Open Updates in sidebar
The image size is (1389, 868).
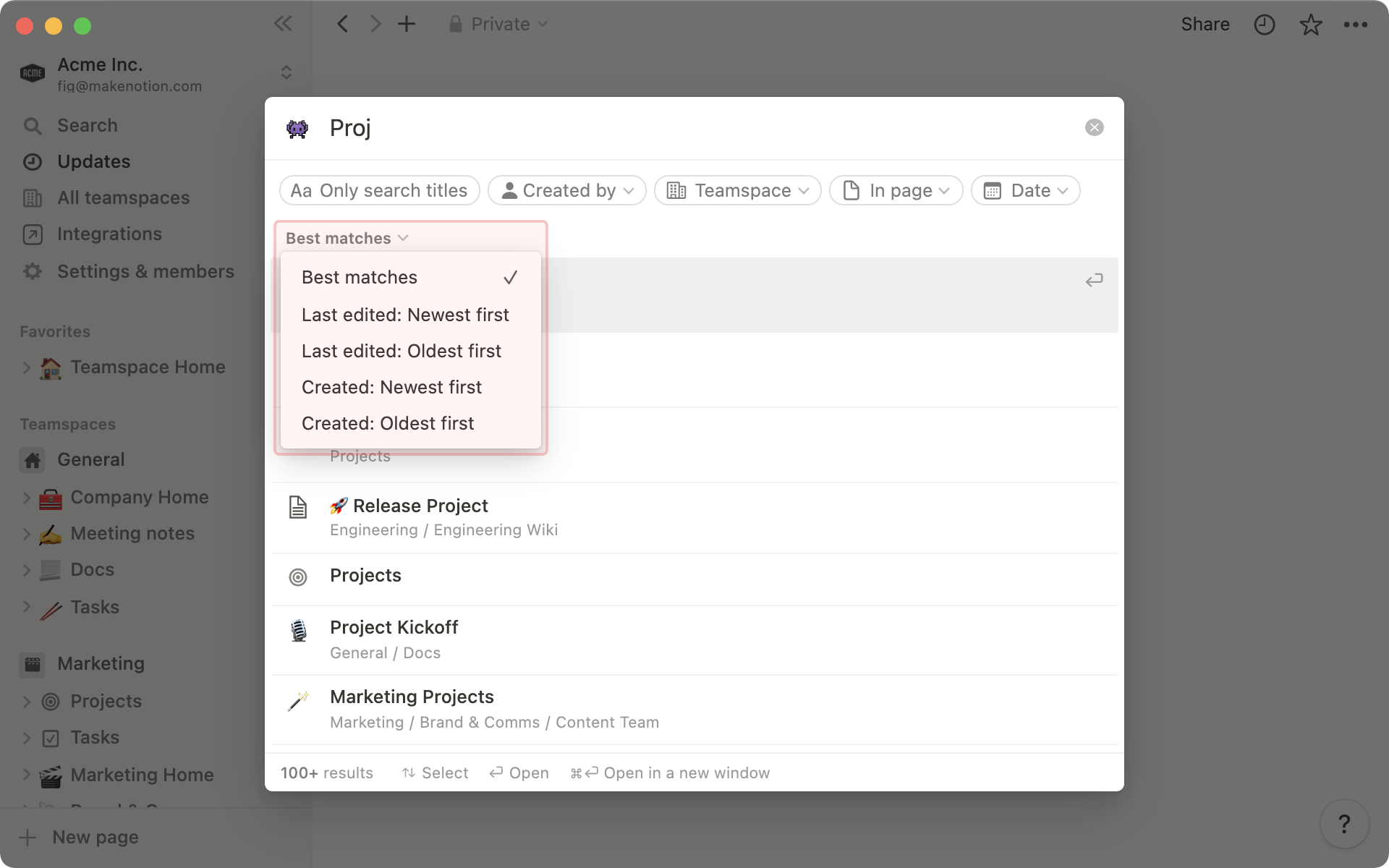(x=93, y=161)
